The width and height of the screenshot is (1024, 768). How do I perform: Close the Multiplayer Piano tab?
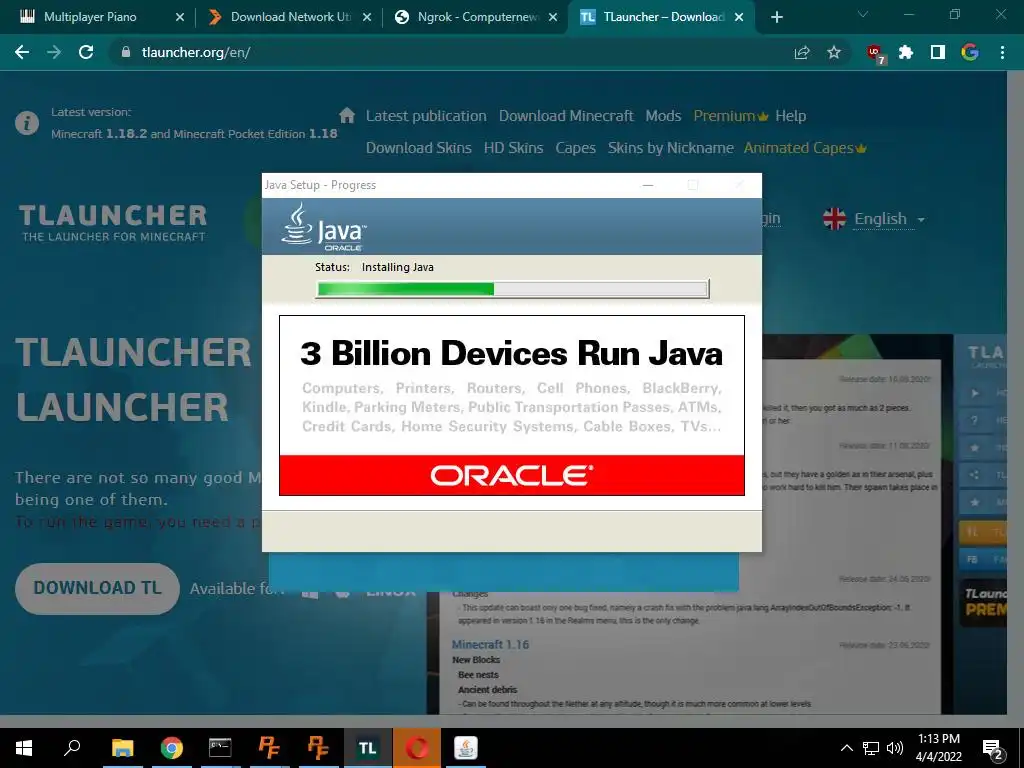(x=180, y=17)
